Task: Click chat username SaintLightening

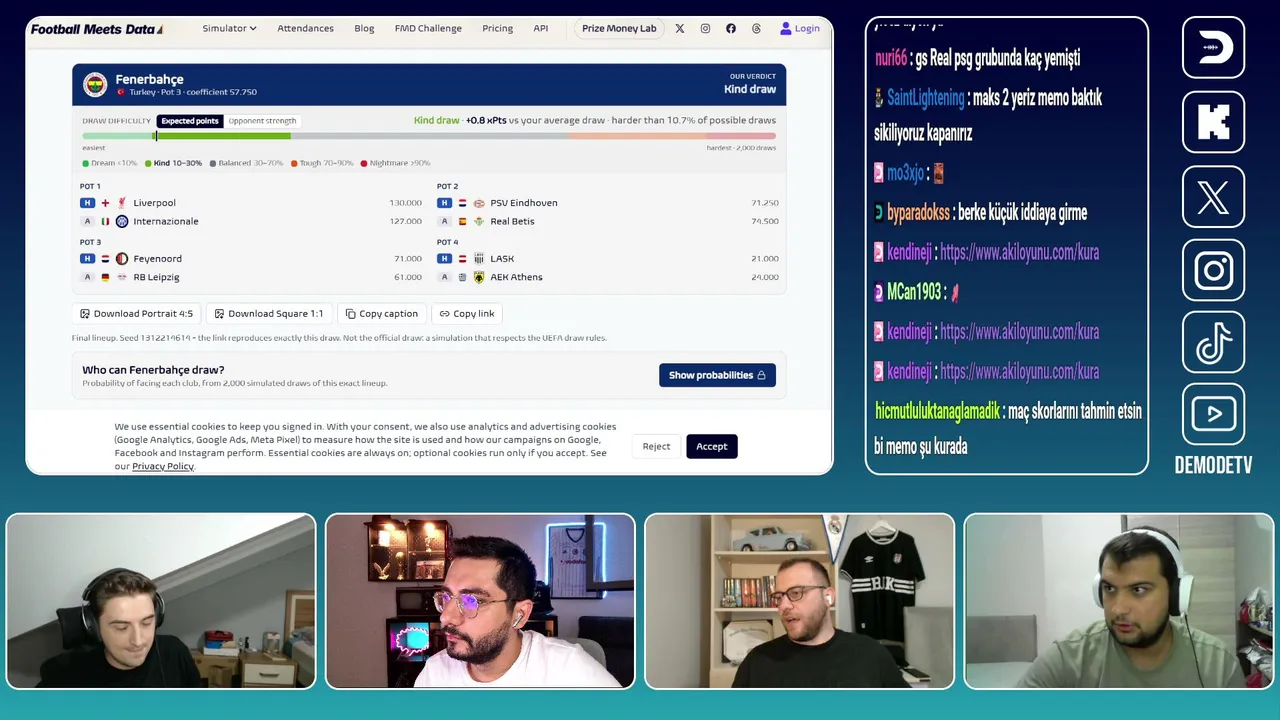Action: (x=925, y=98)
